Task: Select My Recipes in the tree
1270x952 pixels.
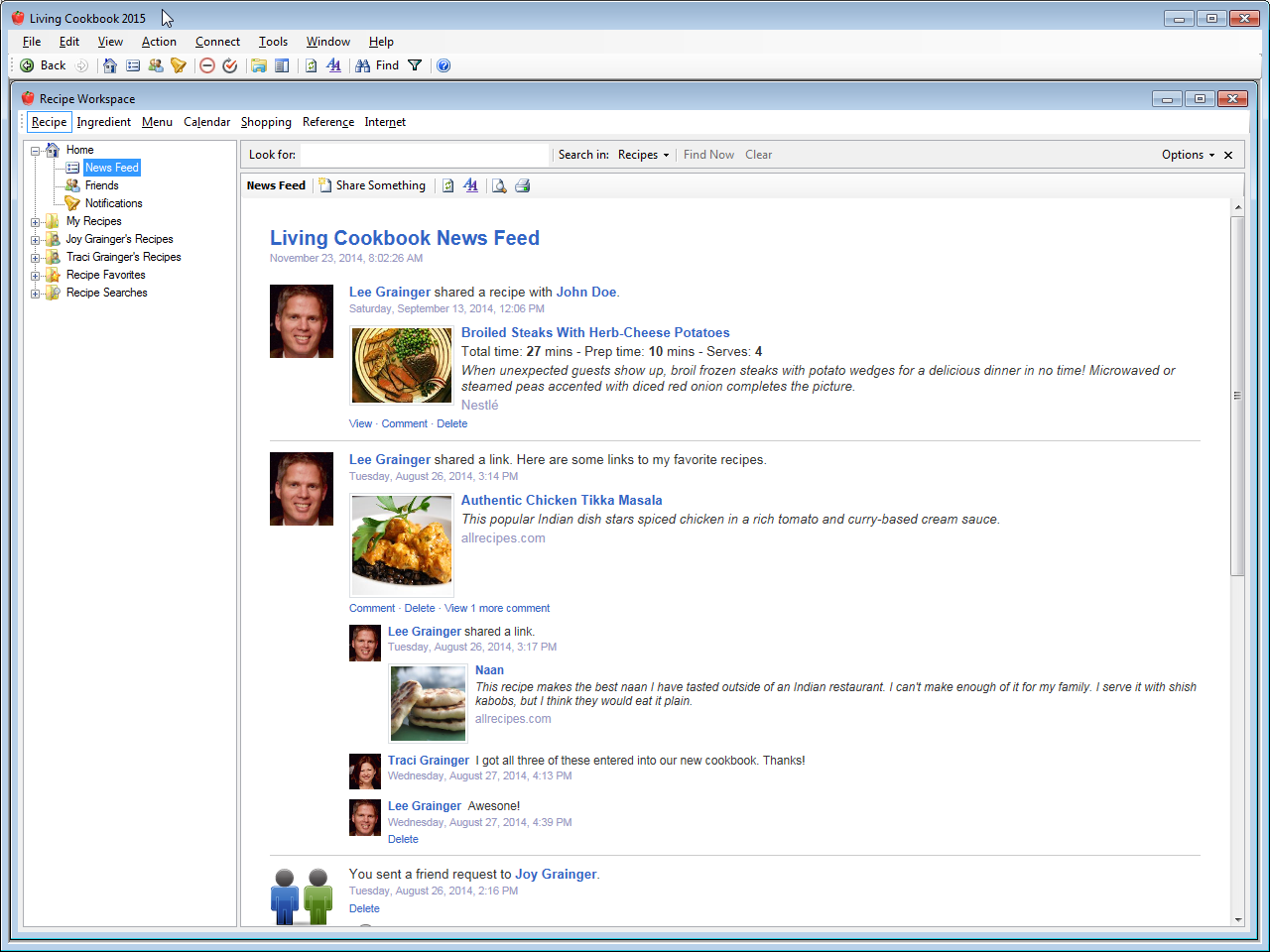Action: [x=93, y=221]
